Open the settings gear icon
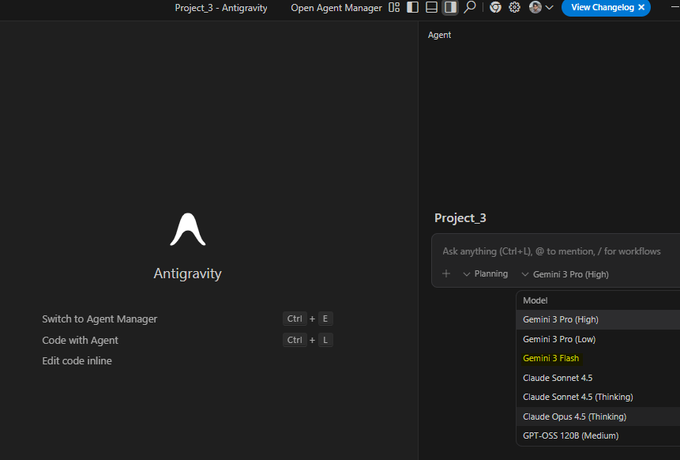The image size is (680, 460). pos(514,7)
